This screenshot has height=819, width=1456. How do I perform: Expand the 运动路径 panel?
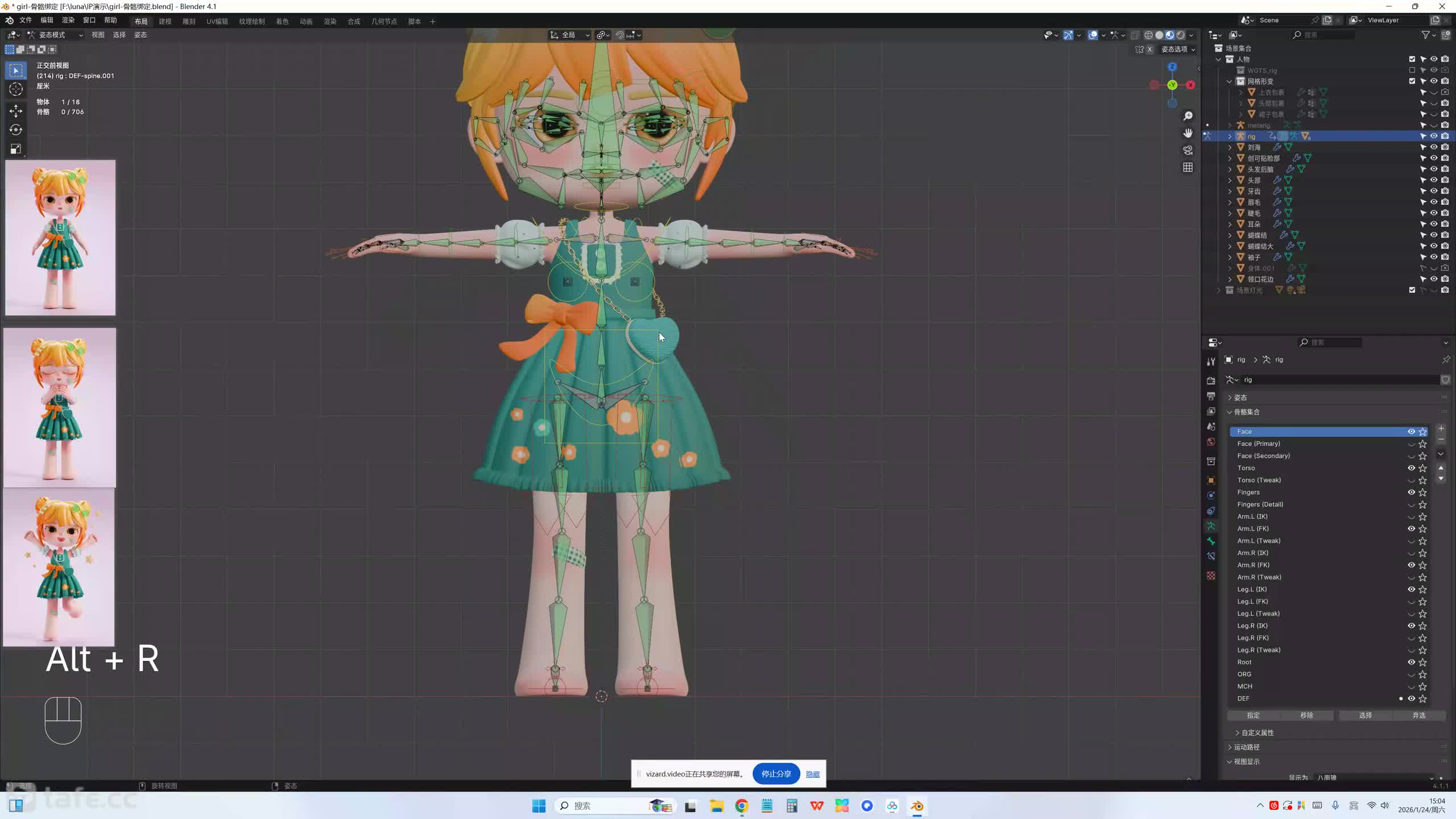[1247, 747]
